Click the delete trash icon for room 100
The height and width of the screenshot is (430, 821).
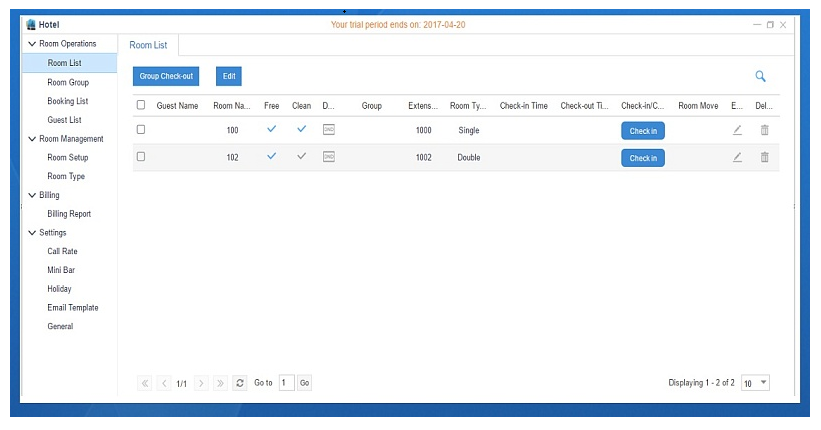[x=764, y=130]
